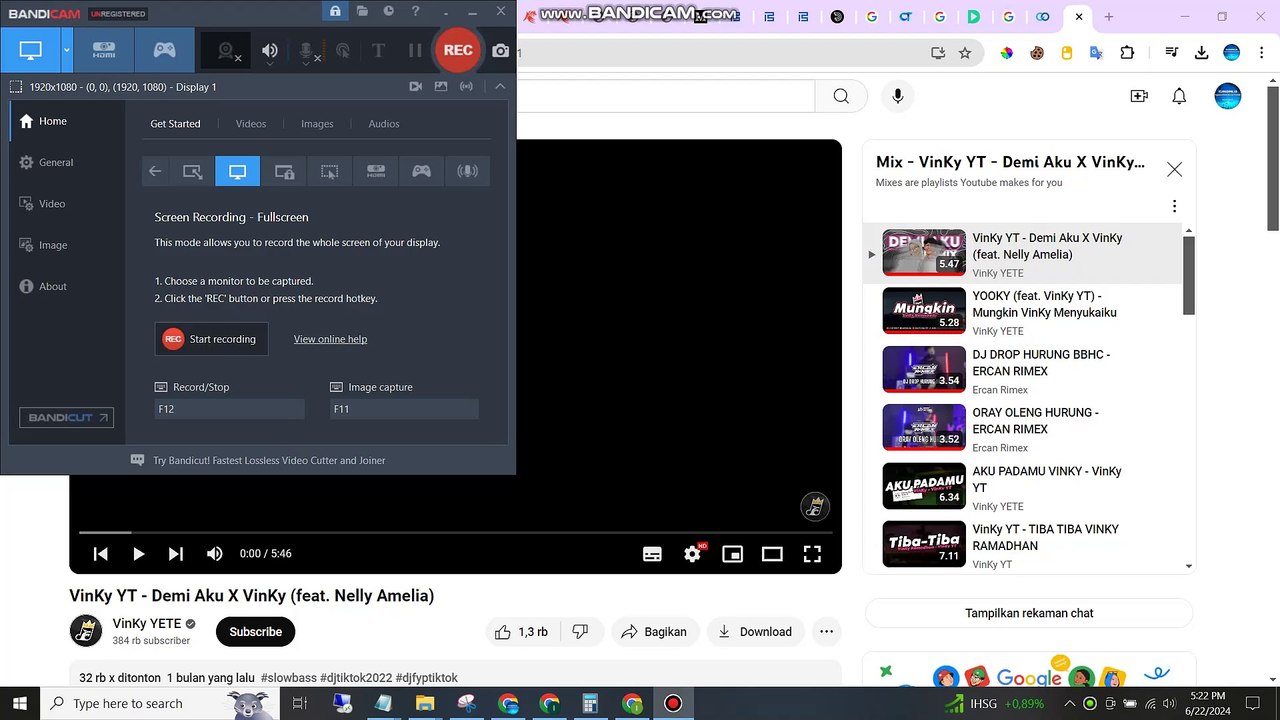Toggle Bandicam lock (always on top) icon
The image size is (1280, 720).
pyautogui.click(x=335, y=12)
